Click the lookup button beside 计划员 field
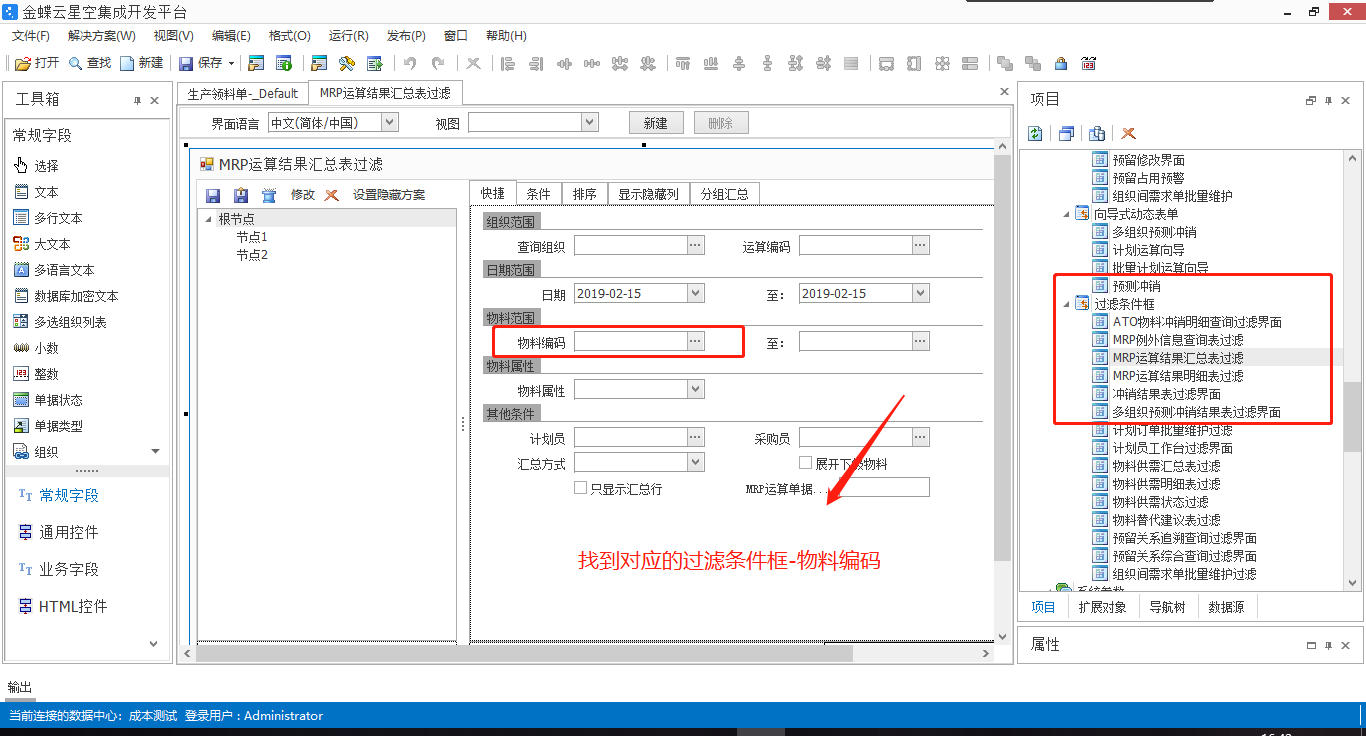 [695, 437]
